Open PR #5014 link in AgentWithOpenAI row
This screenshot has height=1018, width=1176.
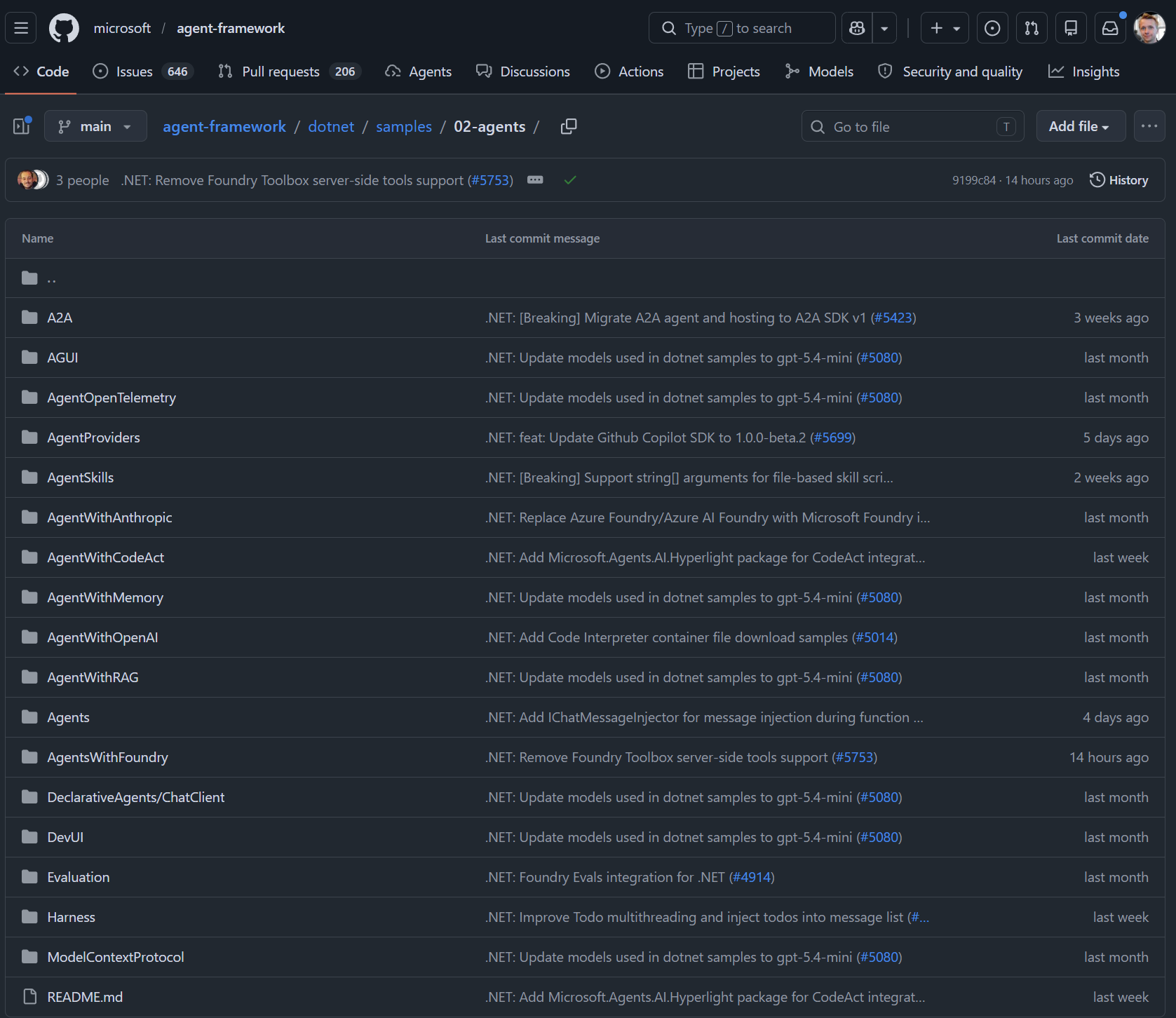coord(874,637)
